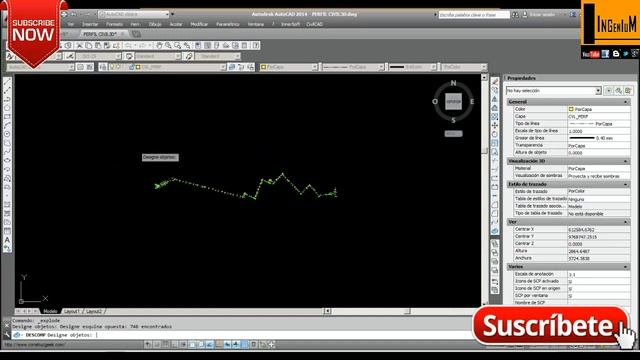Open the linetype PorCapa dropdown
Screen dimensions: 640x360
pos(381,67)
